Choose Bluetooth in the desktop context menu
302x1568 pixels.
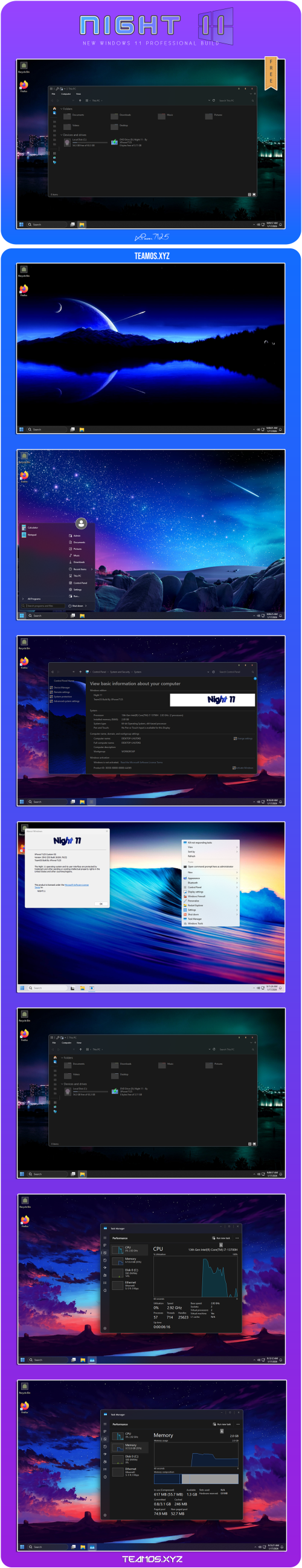(x=211, y=883)
